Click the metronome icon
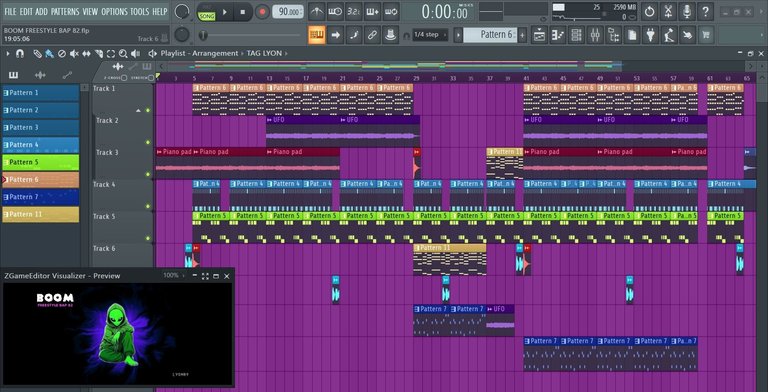 coord(317,11)
